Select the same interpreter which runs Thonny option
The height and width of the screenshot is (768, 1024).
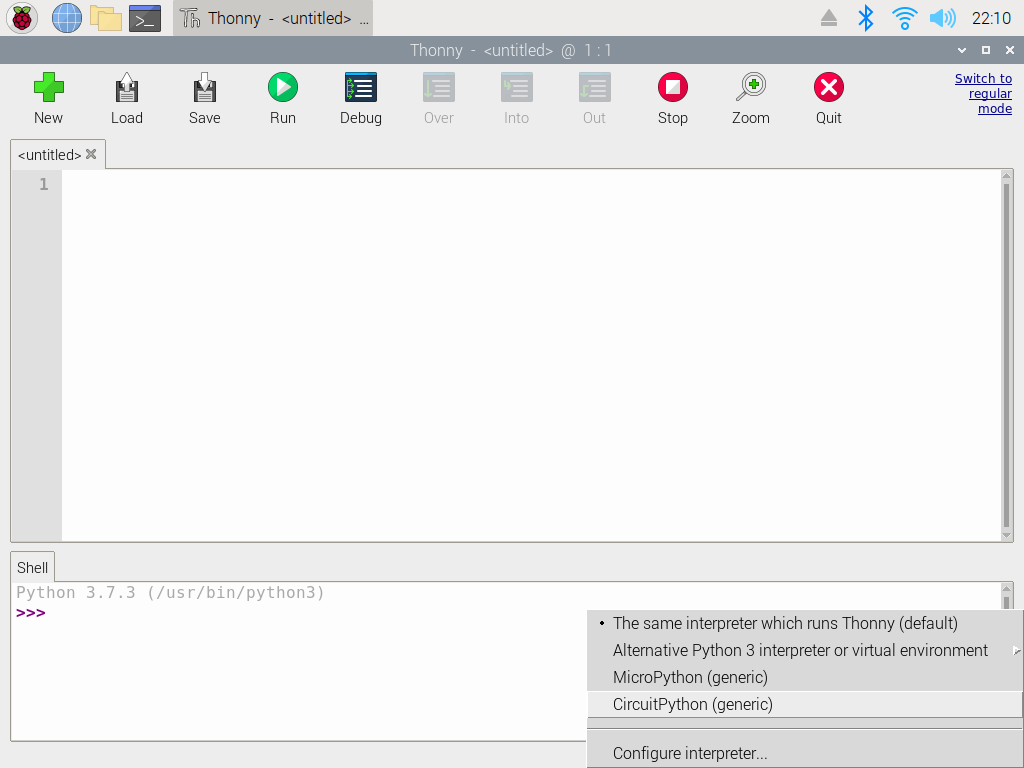[805, 624]
